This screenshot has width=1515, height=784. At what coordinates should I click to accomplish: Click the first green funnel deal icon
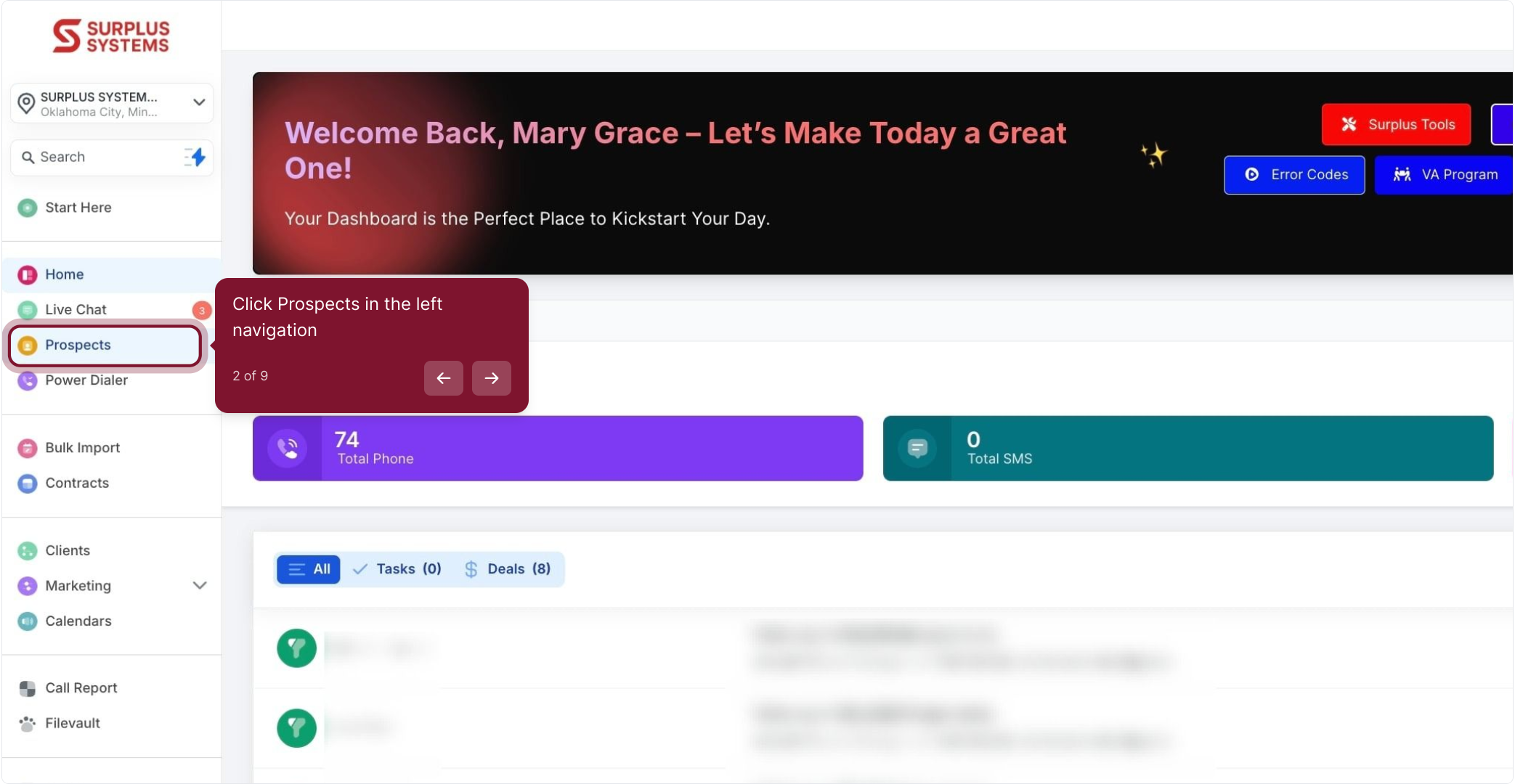pyautogui.click(x=296, y=648)
